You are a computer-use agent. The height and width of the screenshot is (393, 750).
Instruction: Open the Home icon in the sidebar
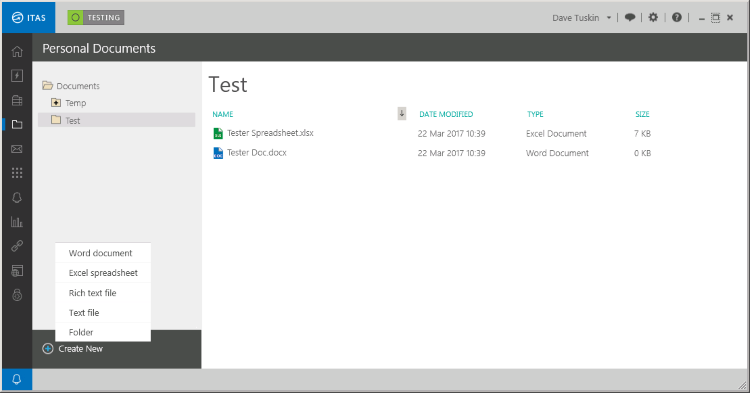(x=17, y=51)
